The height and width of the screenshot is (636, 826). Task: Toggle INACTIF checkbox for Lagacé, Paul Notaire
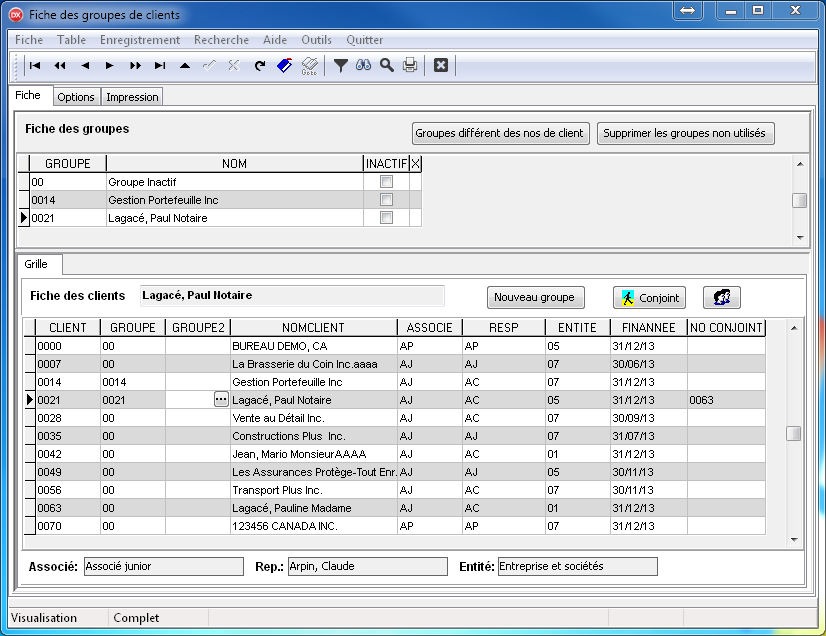(x=386, y=217)
